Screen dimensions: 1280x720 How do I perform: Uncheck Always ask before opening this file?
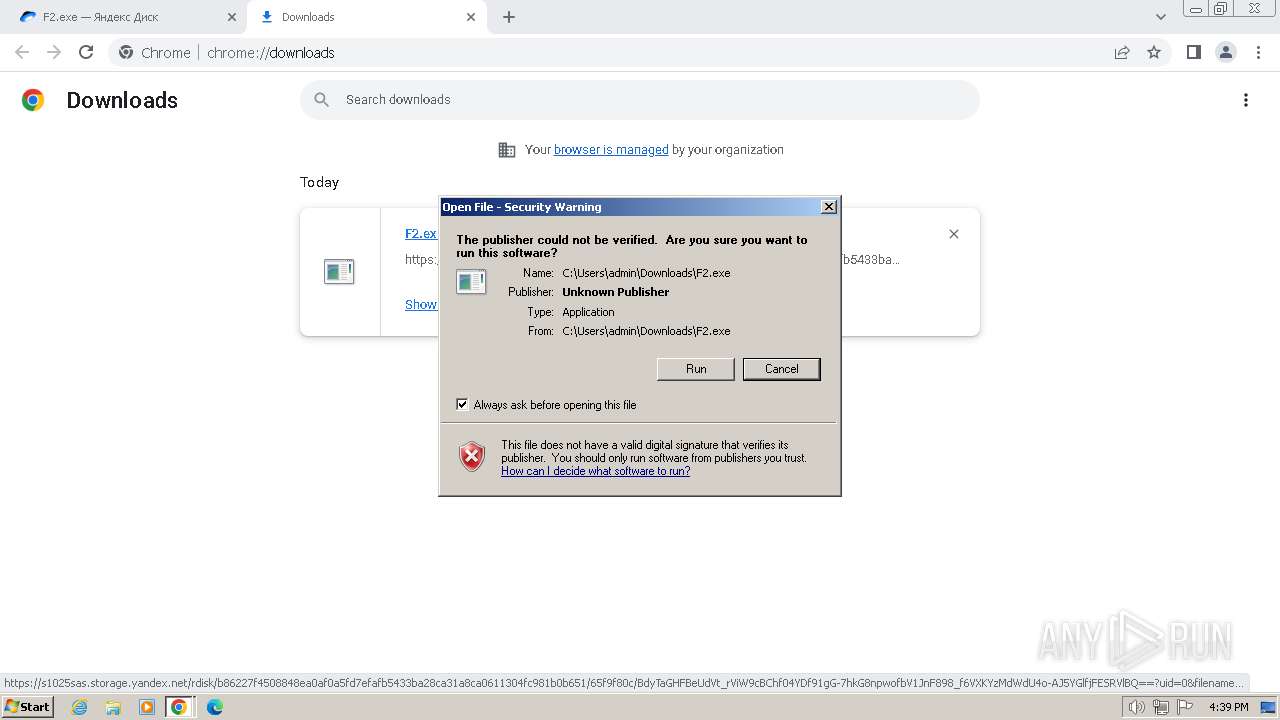tap(462, 404)
